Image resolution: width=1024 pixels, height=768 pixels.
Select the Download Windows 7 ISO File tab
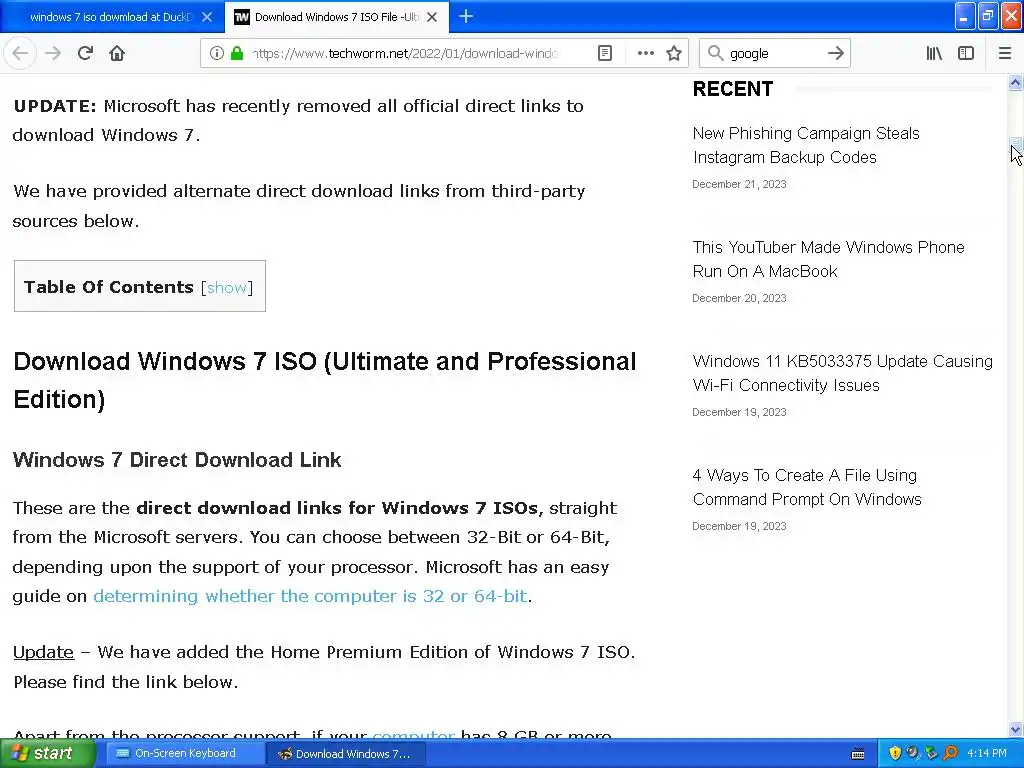(x=337, y=17)
